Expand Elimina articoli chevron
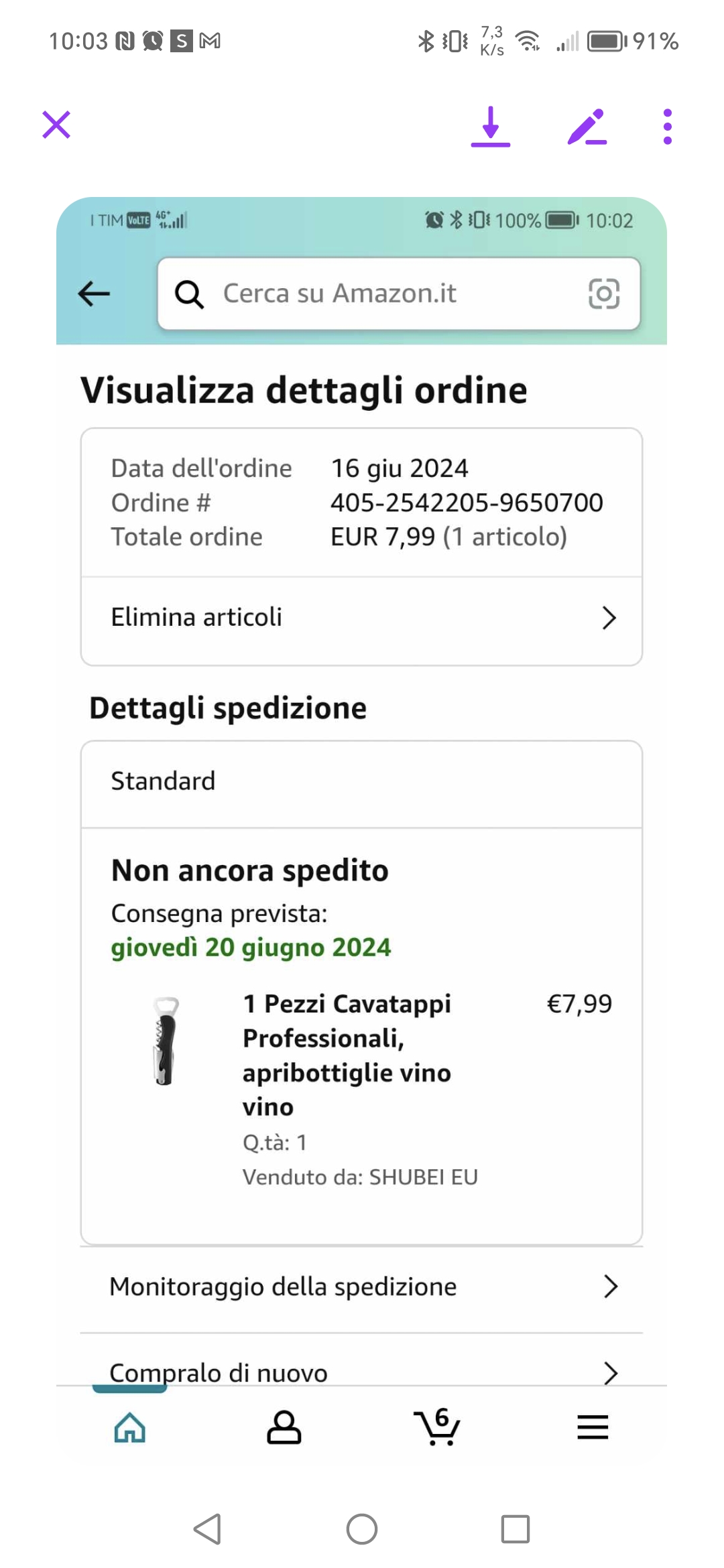The width and height of the screenshot is (724, 1568). tap(609, 618)
